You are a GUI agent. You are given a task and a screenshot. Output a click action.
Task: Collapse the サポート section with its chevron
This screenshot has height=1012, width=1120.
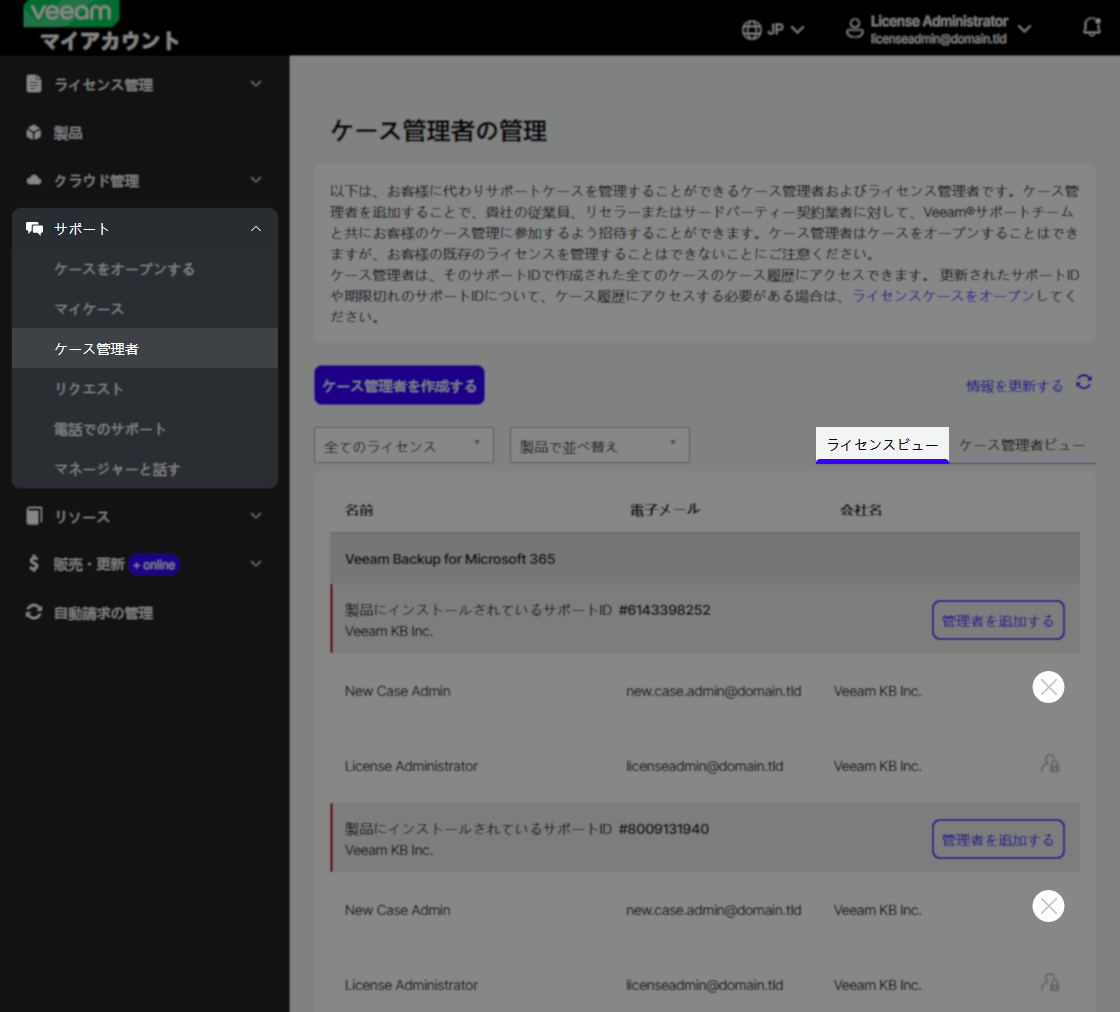click(256, 228)
